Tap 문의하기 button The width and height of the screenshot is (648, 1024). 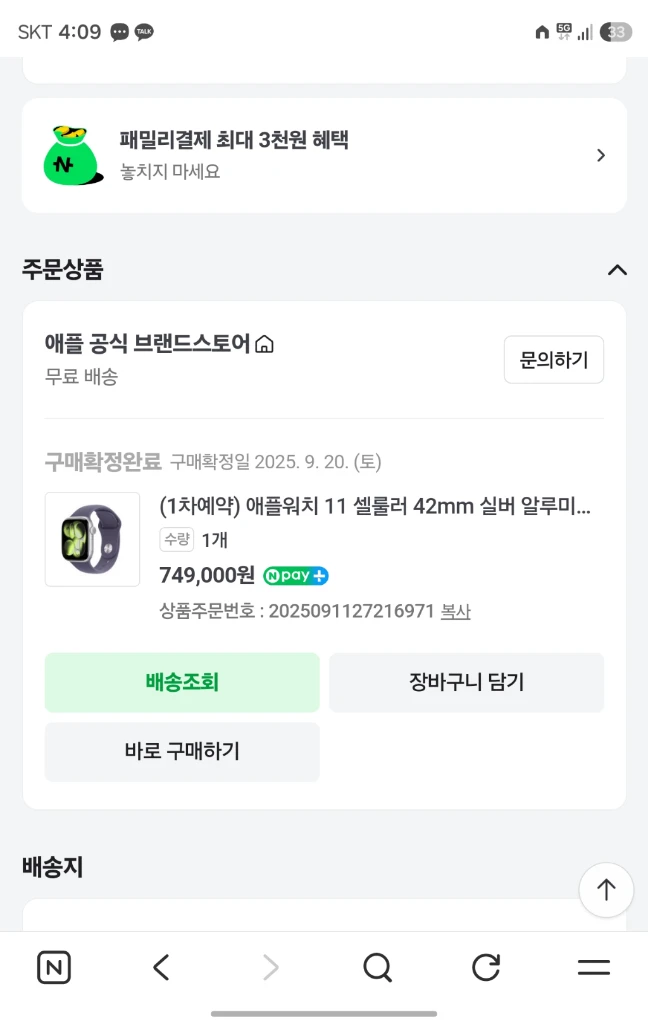pos(554,359)
